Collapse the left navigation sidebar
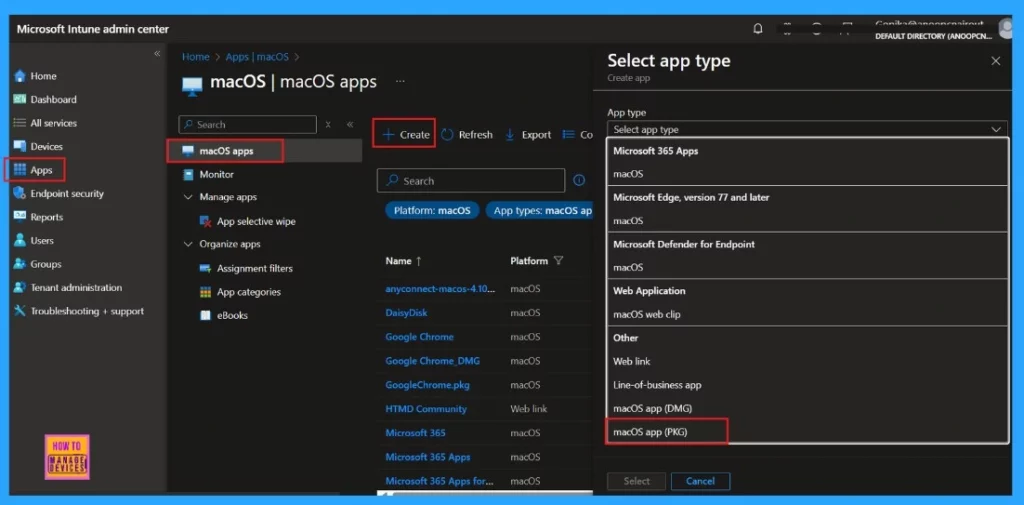The width and height of the screenshot is (1024, 505). [x=157, y=54]
